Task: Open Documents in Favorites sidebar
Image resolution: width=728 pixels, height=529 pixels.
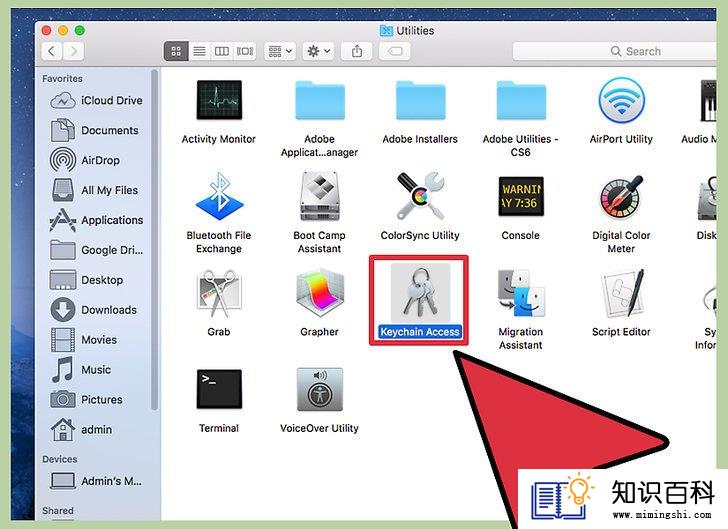Action: click(95, 131)
